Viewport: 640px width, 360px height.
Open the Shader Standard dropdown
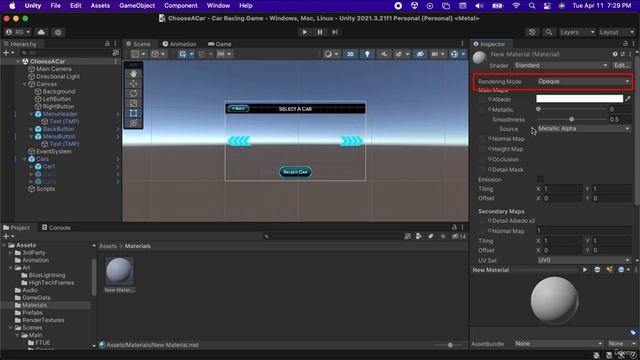click(561, 65)
